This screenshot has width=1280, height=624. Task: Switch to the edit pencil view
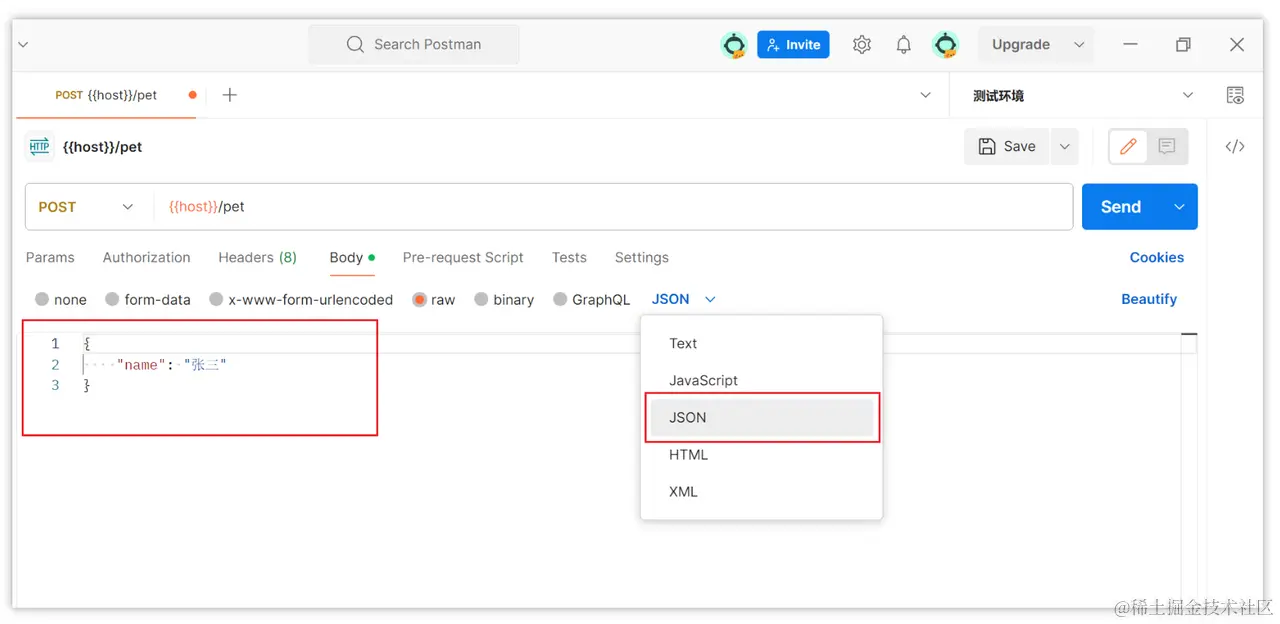click(x=1128, y=147)
